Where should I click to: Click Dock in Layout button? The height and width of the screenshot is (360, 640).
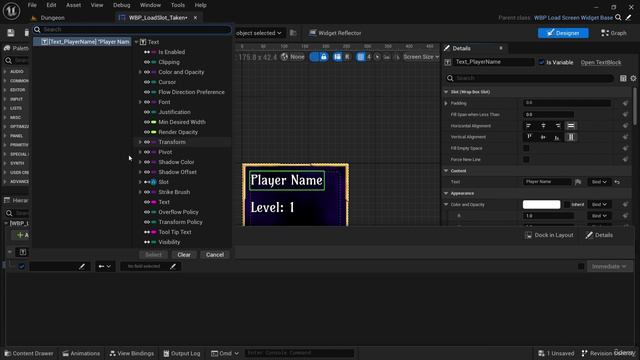click(x=549, y=235)
